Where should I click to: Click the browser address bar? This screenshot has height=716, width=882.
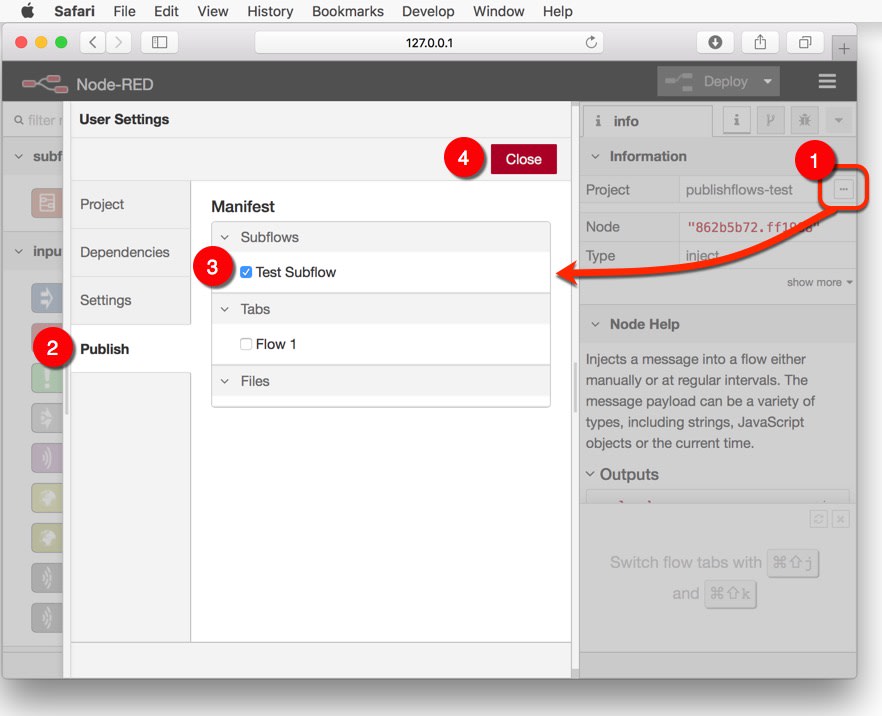(x=427, y=42)
